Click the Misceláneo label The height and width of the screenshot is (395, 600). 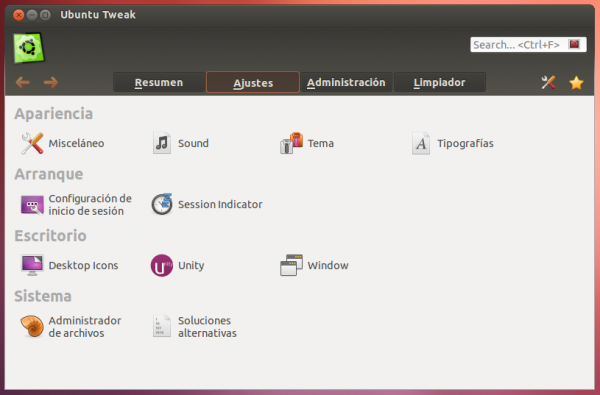click(x=76, y=144)
